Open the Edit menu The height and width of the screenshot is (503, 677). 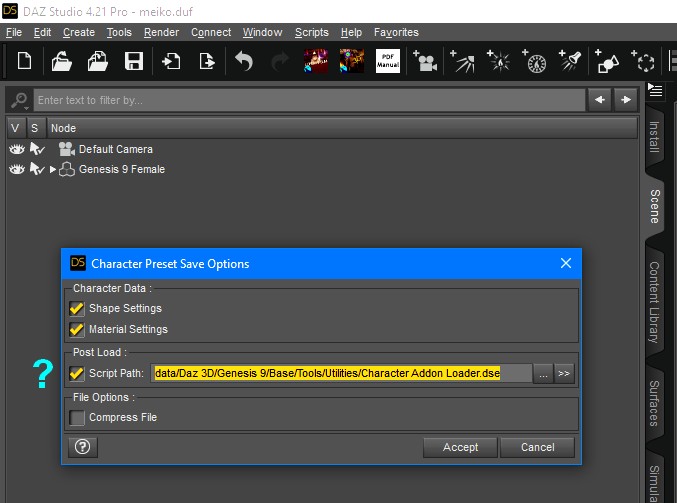click(x=42, y=32)
